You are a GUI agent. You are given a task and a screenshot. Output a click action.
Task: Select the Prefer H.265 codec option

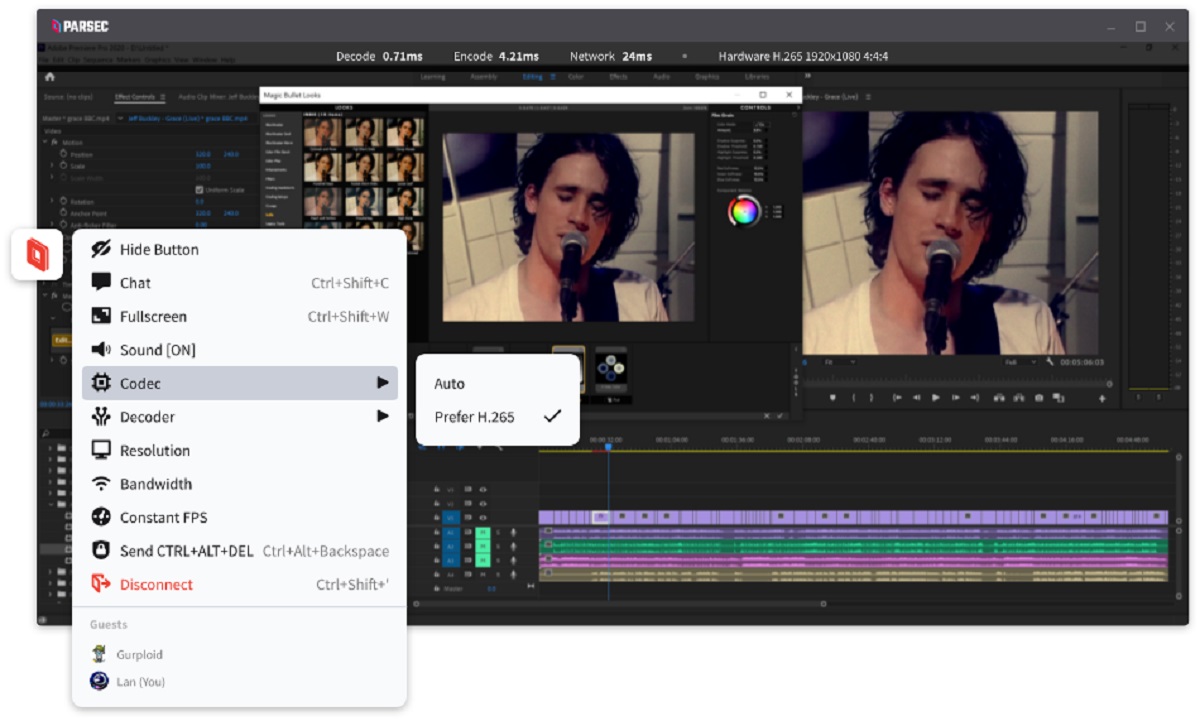498,417
